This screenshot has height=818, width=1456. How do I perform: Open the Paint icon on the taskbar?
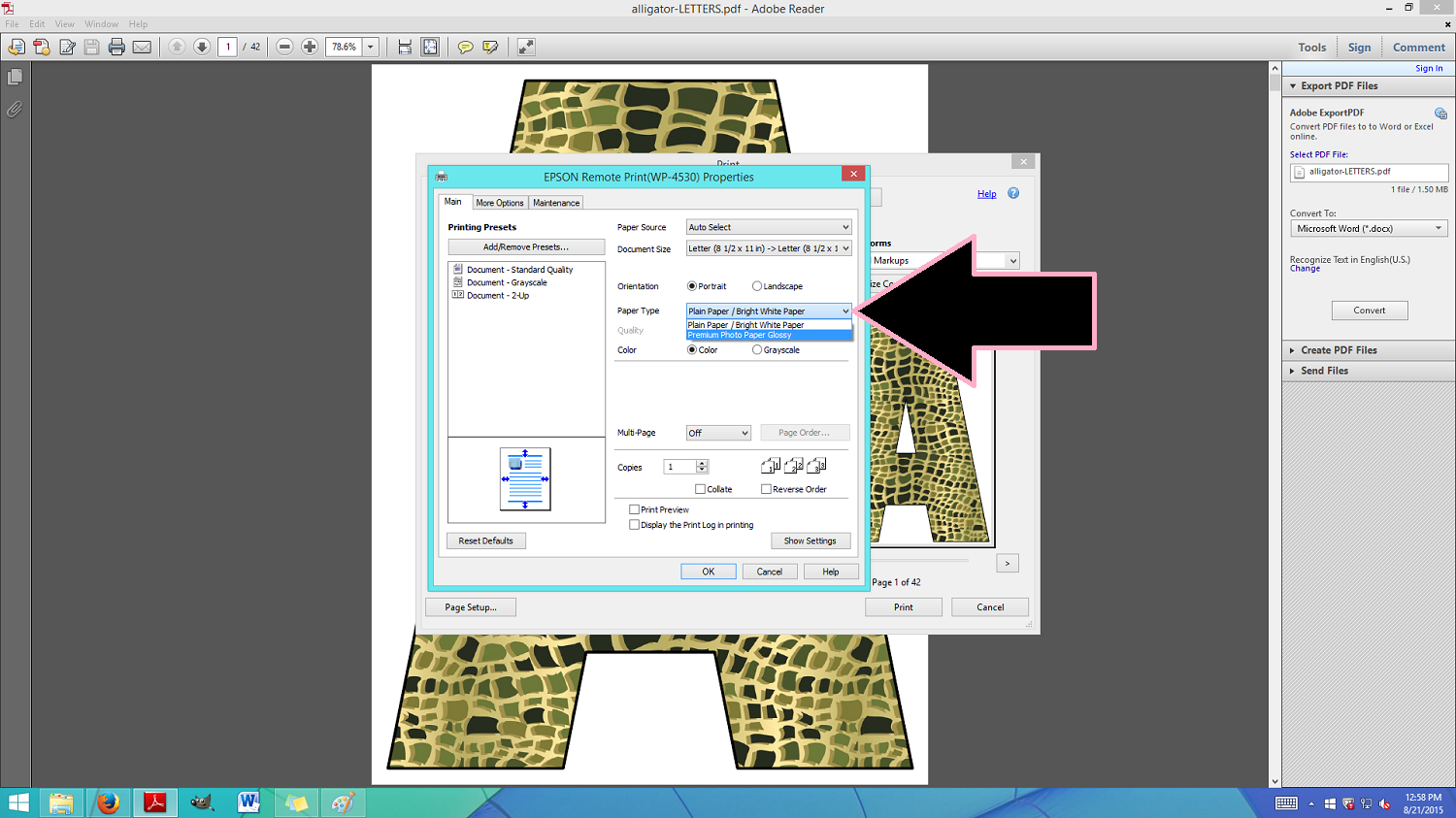343,802
